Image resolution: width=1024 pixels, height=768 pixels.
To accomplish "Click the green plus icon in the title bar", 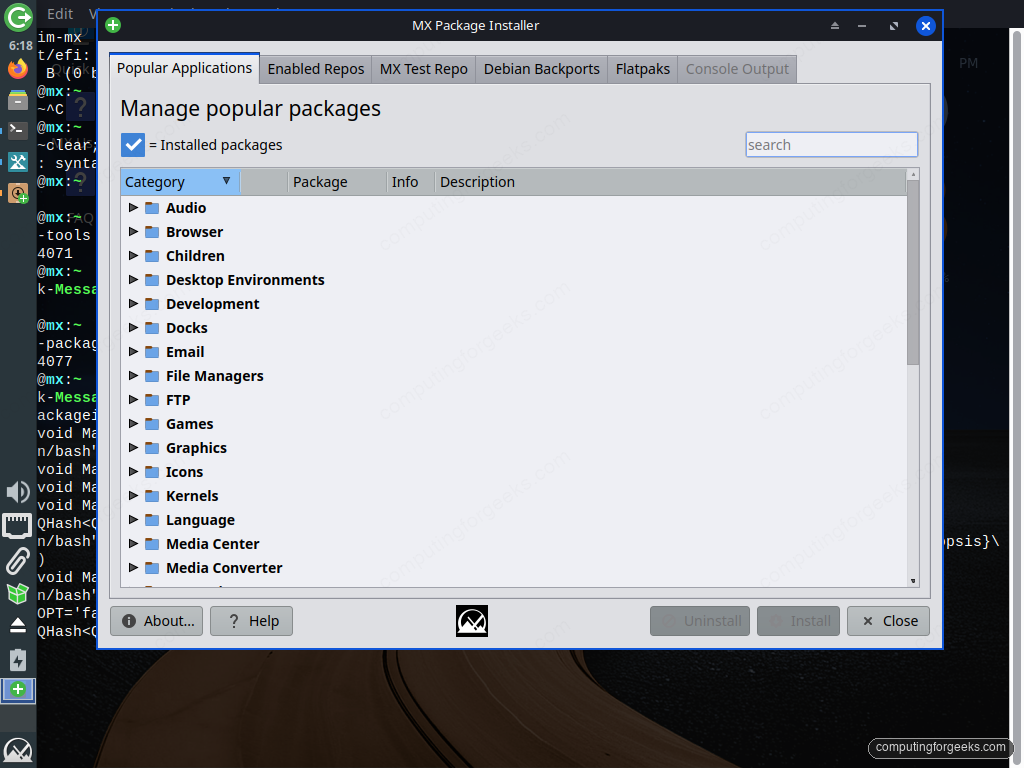I will point(113,25).
